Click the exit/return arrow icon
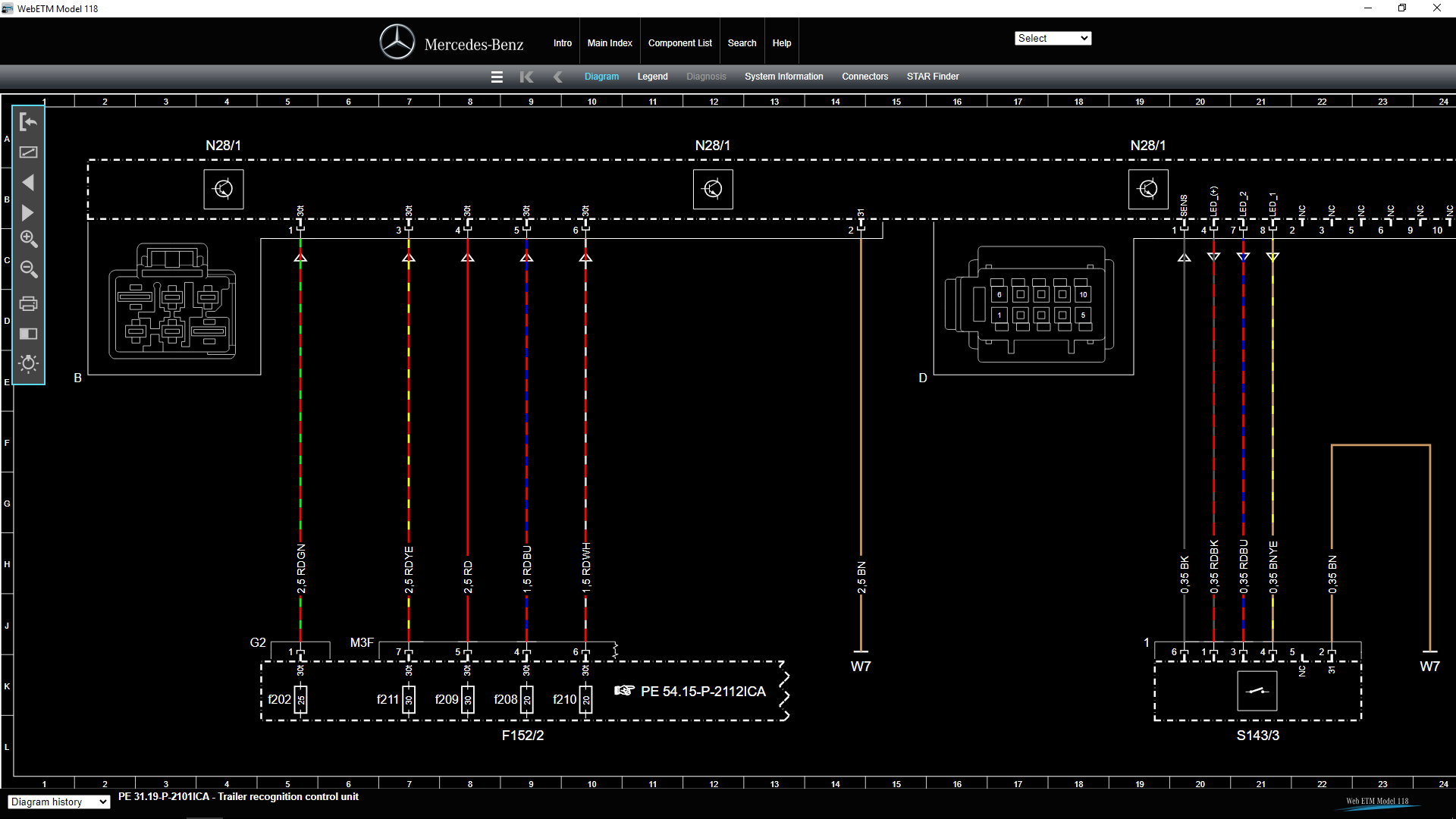Viewport: 1456px width, 819px height. (29, 122)
